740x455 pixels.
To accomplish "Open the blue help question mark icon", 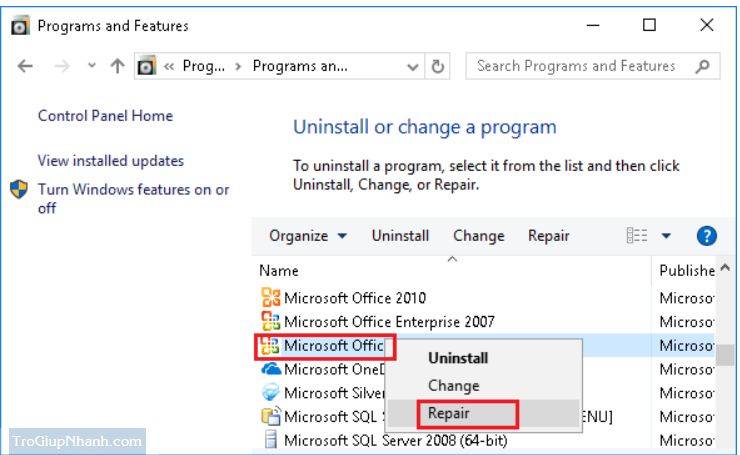I will click(x=707, y=236).
